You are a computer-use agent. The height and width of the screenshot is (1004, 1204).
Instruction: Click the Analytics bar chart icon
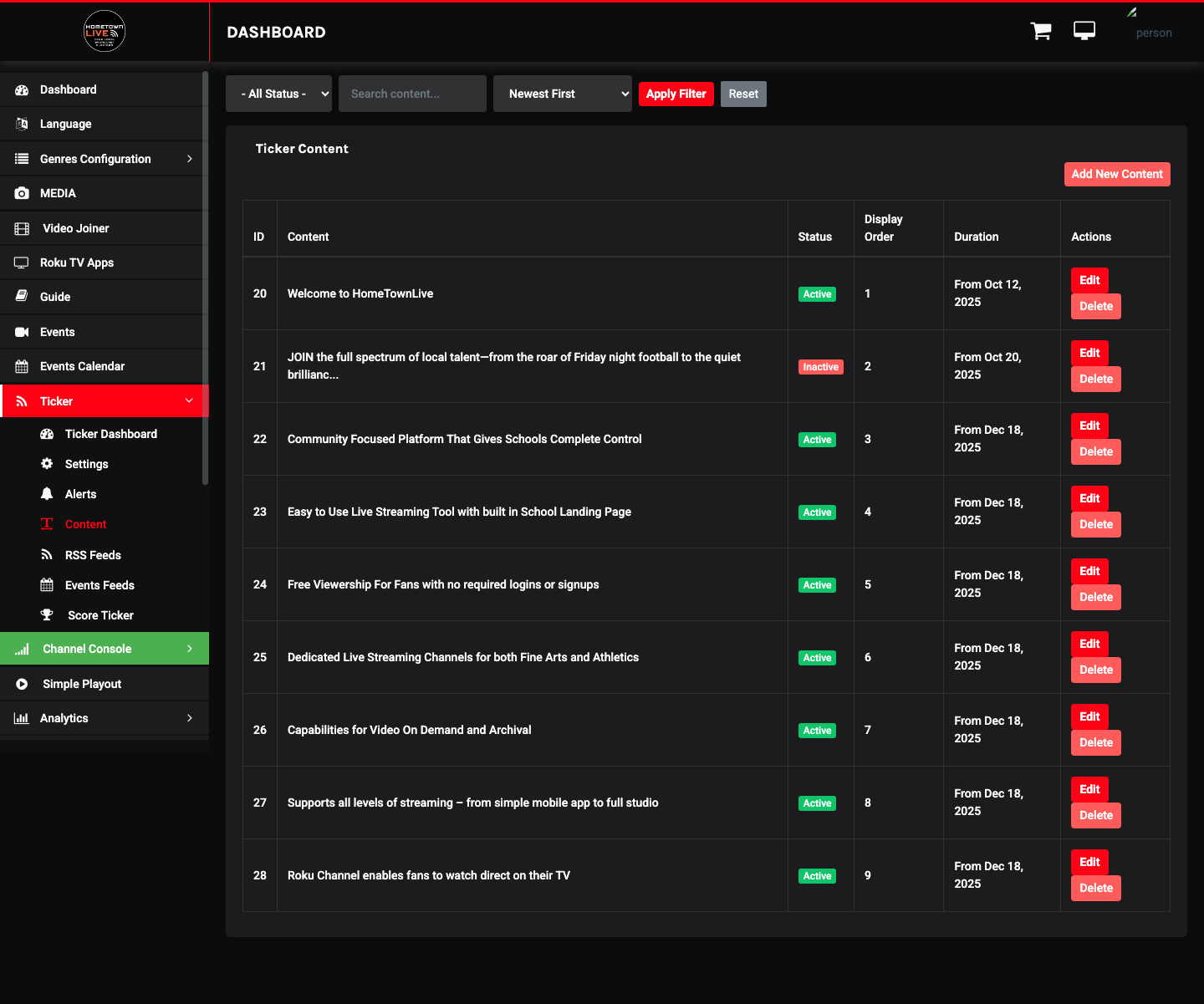(x=22, y=718)
